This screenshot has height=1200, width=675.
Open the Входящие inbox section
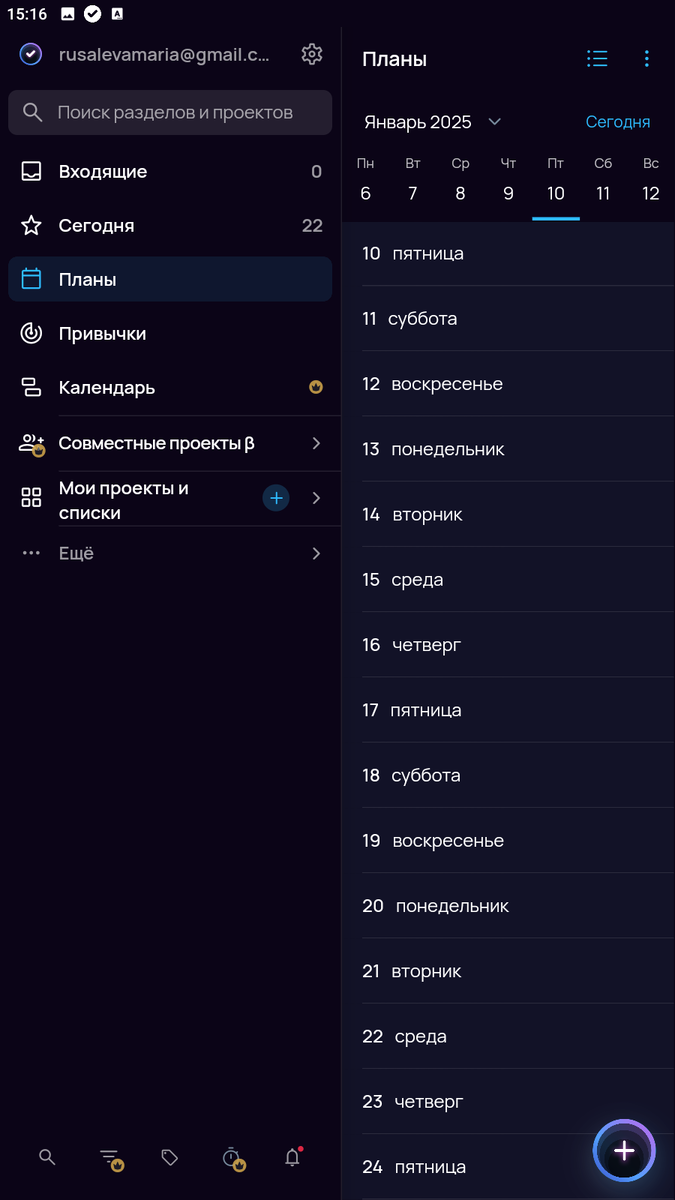(100, 171)
